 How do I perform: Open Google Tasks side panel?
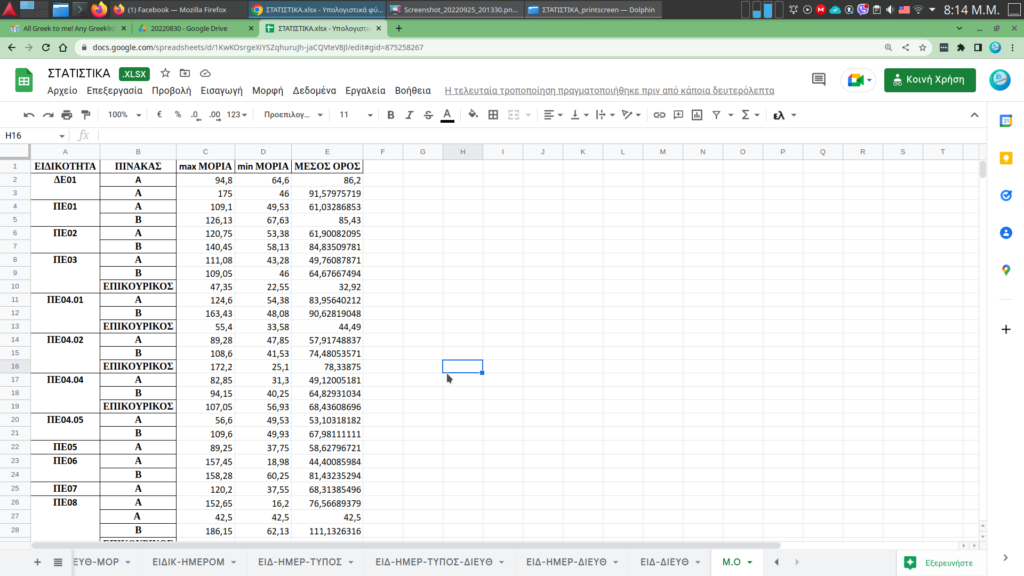tap(1006, 195)
